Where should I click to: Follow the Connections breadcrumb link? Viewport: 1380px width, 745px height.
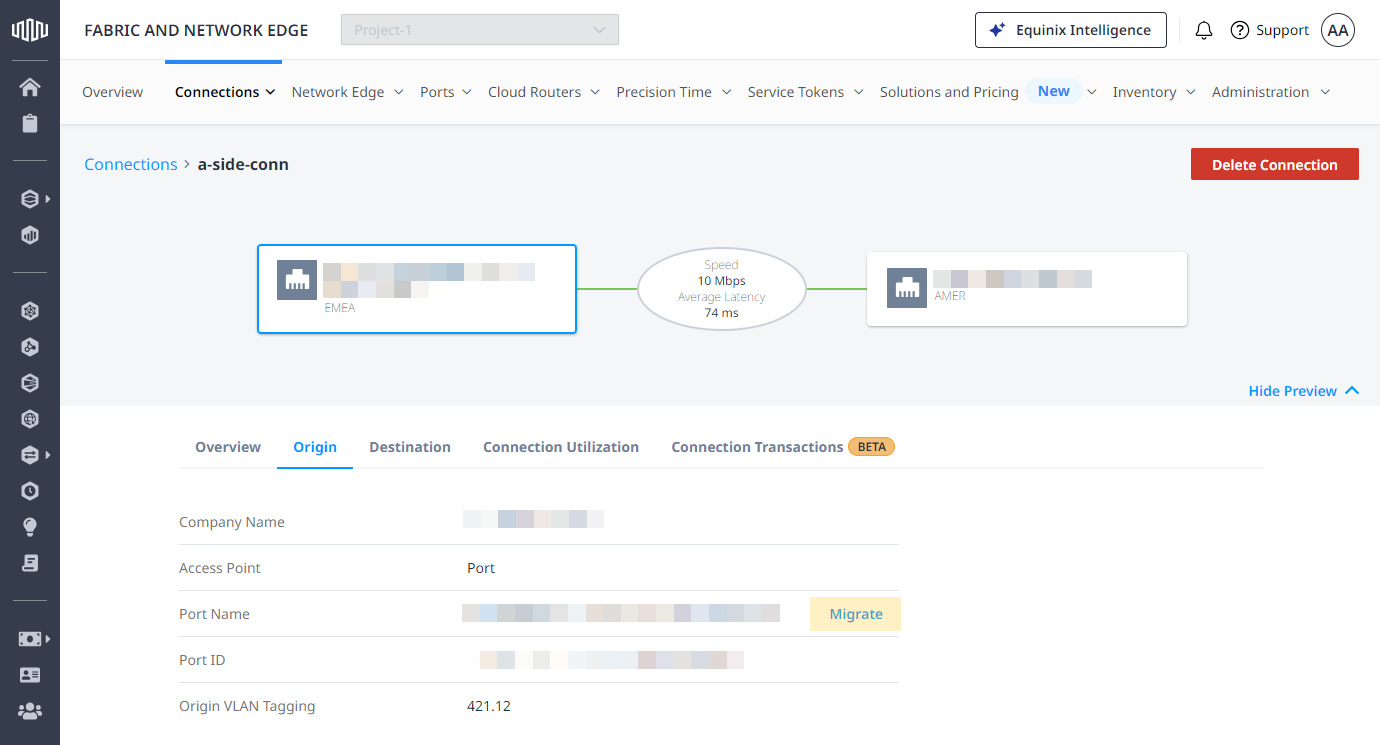pos(131,165)
